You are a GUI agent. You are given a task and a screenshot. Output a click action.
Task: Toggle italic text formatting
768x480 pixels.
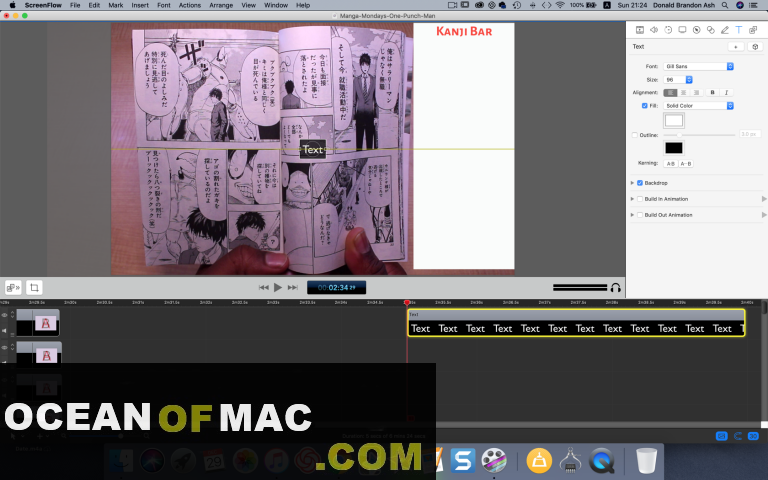click(x=726, y=93)
